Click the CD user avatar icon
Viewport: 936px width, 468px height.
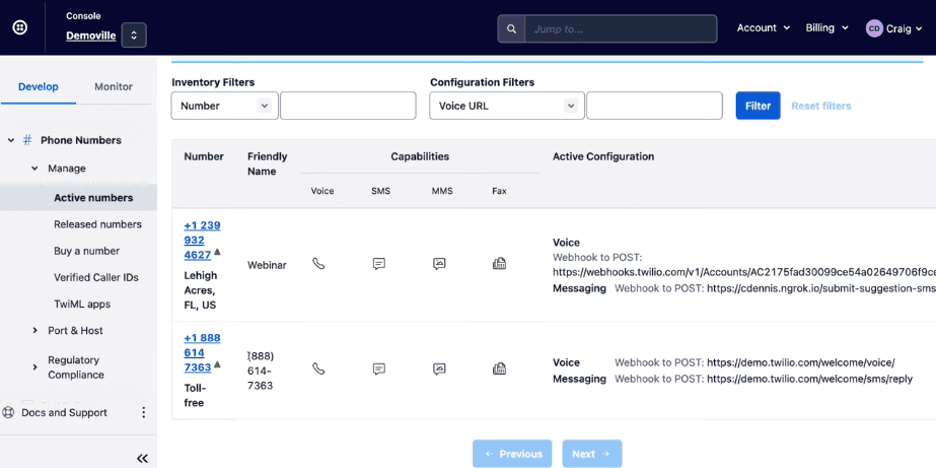874,29
